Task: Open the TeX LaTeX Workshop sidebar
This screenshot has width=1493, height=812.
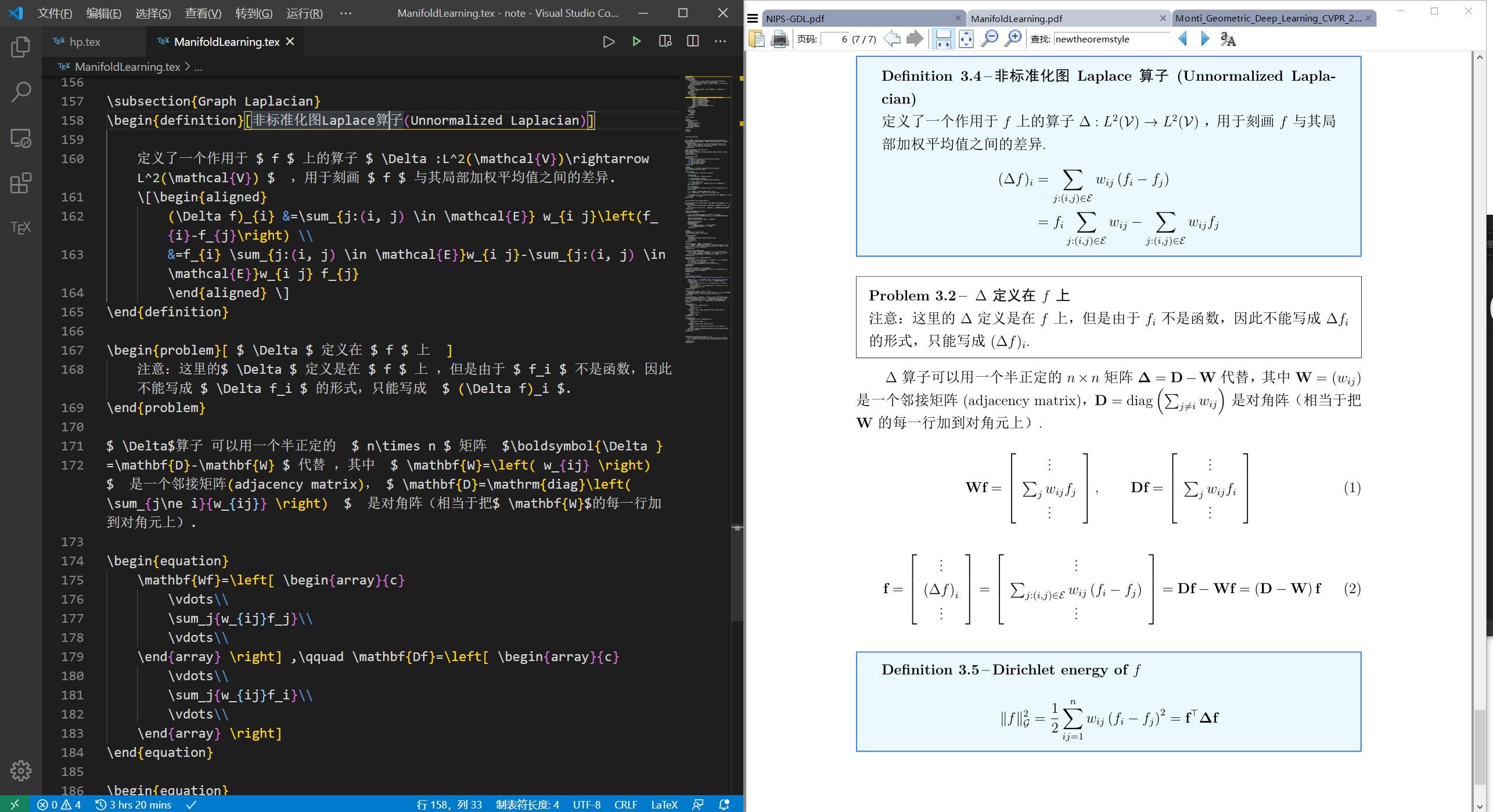Action: (20, 228)
